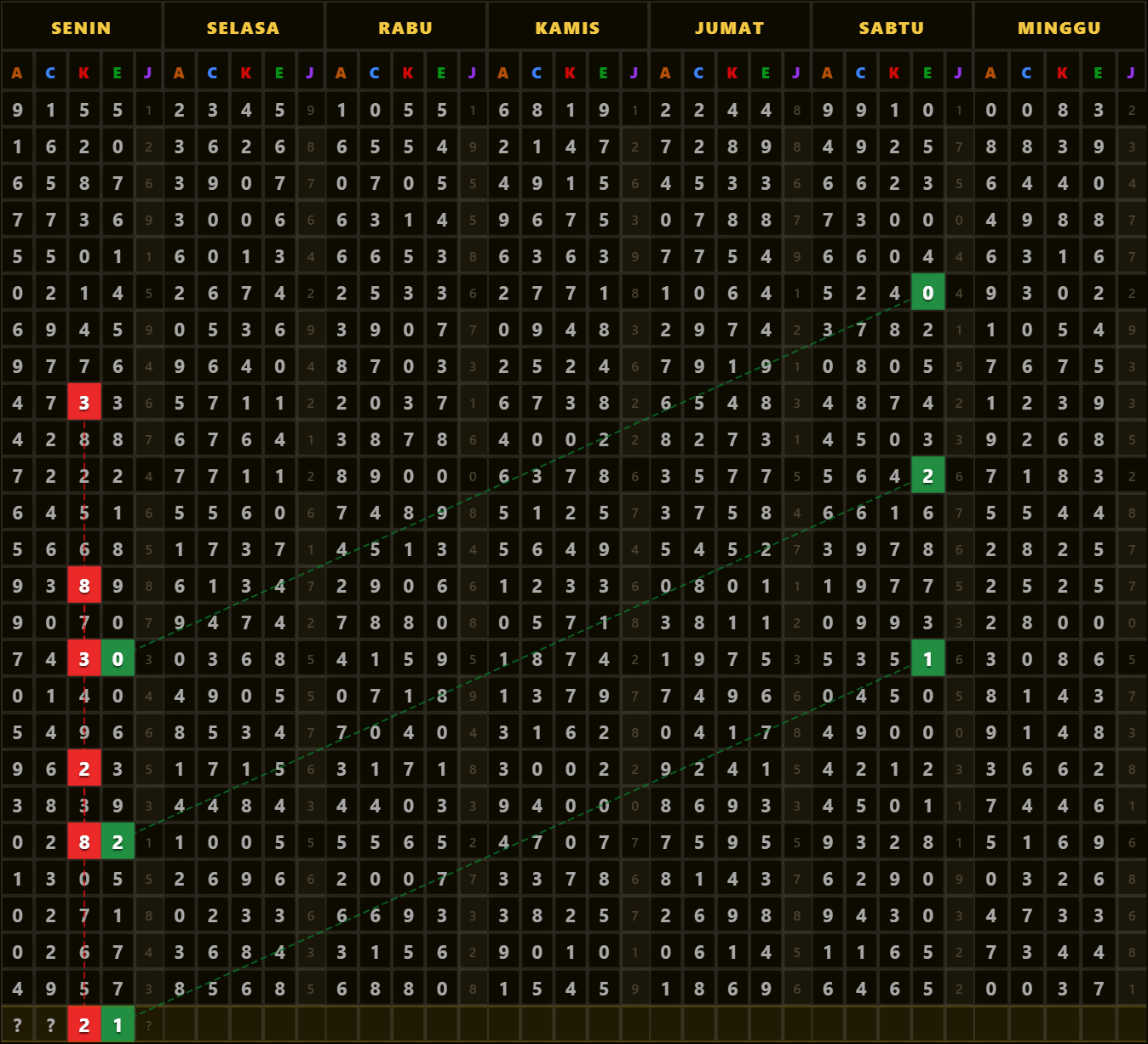Select the K column header under RABU

coord(408,73)
